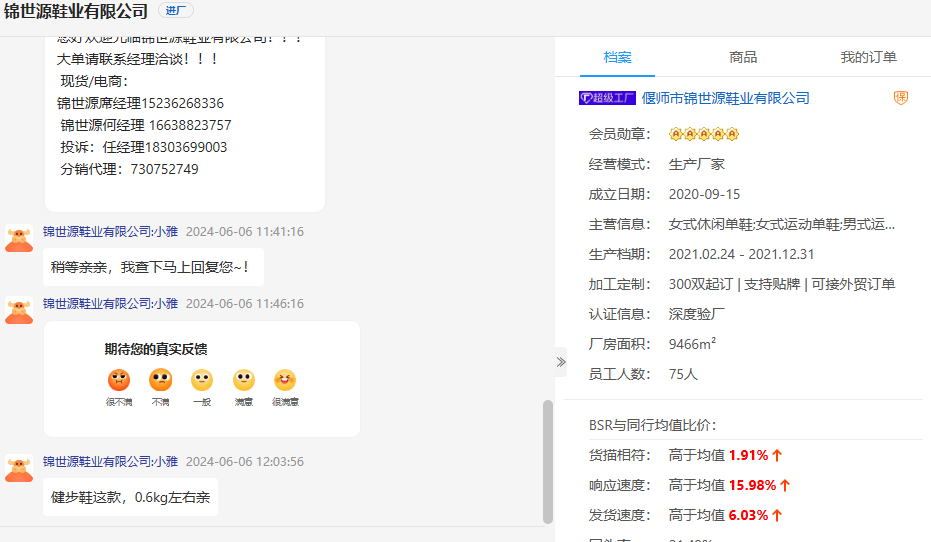Screen dimensions: 931x542
Task: Click 小雅's avatar on 11:41:16 message
Action: tap(19, 238)
